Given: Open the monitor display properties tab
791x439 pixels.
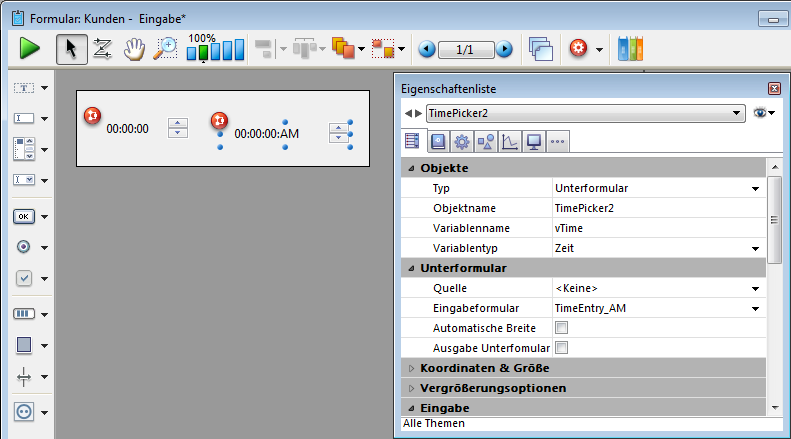Looking at the screenshot, I should click(534, 141).
